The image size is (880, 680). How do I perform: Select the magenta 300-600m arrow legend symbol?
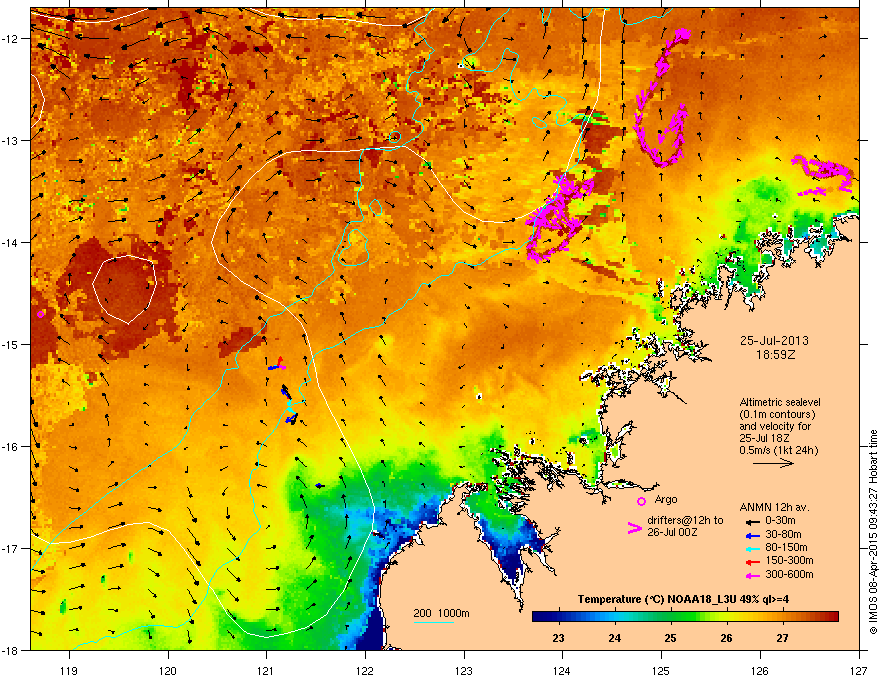point(753,575)
